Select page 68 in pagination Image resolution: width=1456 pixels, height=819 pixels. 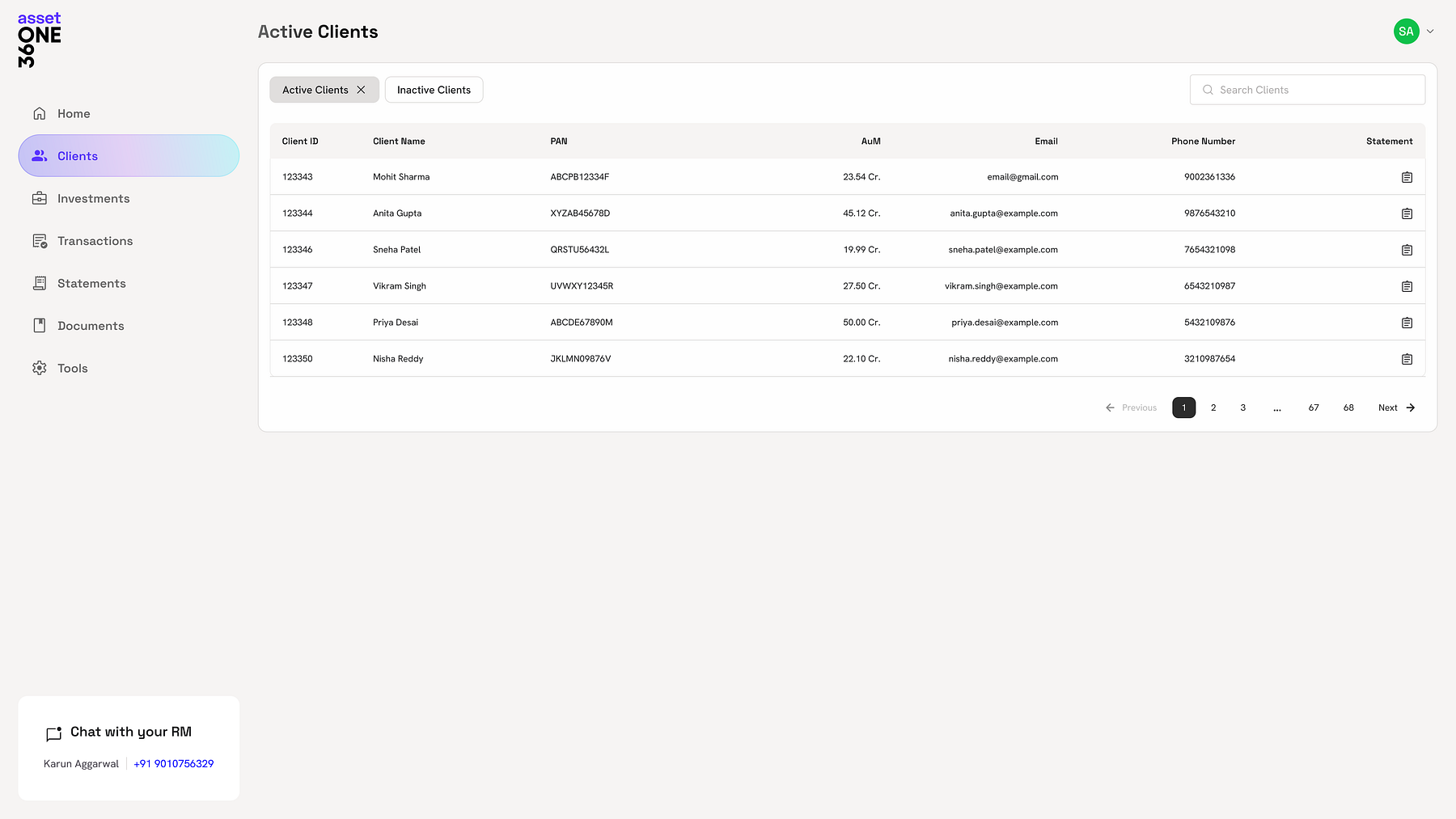[1348, 407]
